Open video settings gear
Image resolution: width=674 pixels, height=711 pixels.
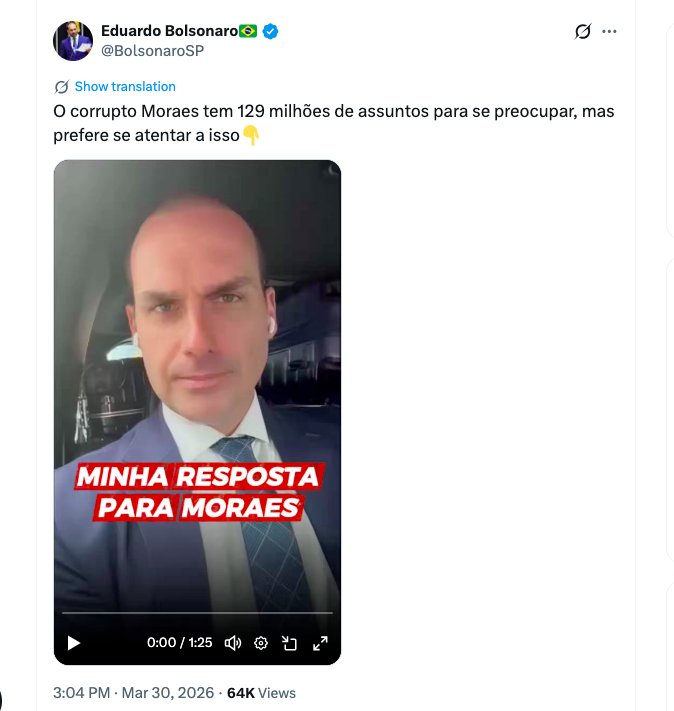coord(261,643)
